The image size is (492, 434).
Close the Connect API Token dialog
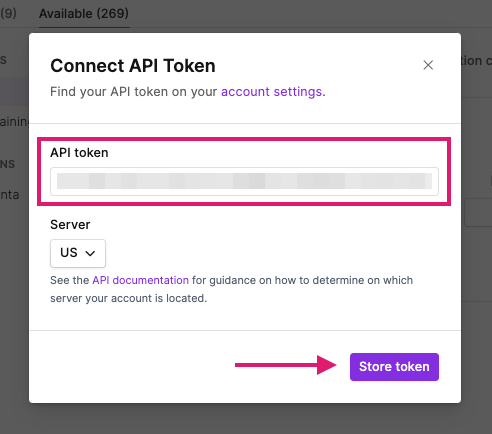[x=428, y=65]
